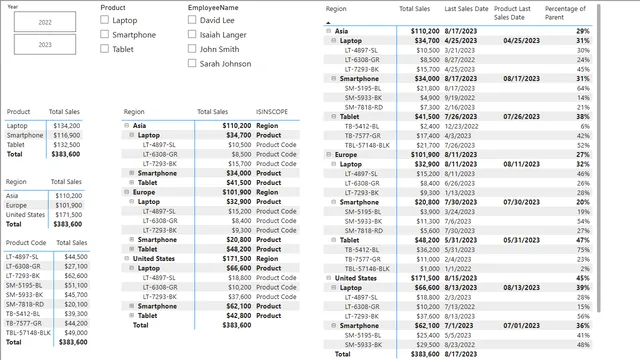Click the 75% percentage of parent cell
The image size is (640, 360).
583,249
